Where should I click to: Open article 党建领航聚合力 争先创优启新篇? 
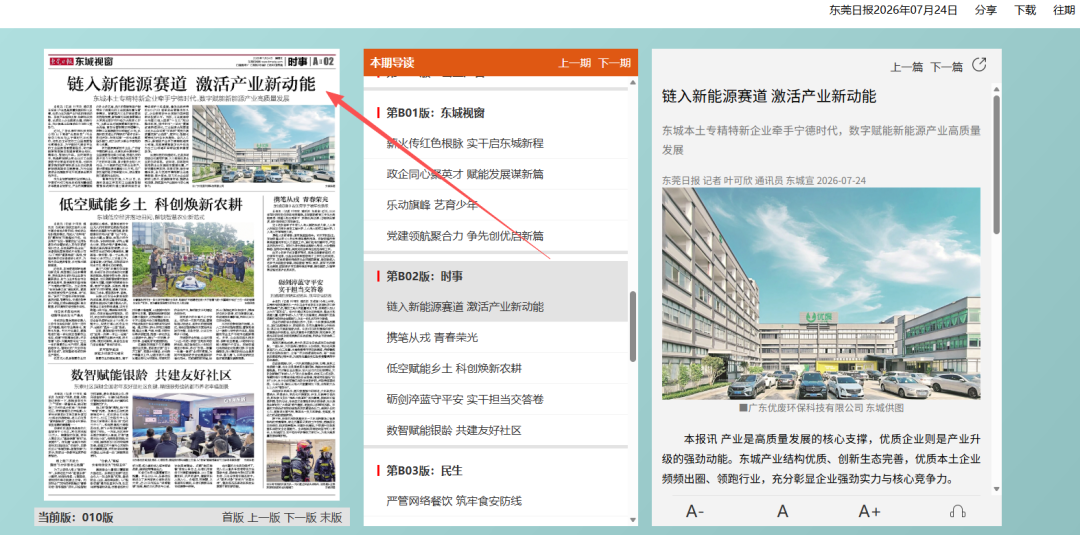pos(465,235)
